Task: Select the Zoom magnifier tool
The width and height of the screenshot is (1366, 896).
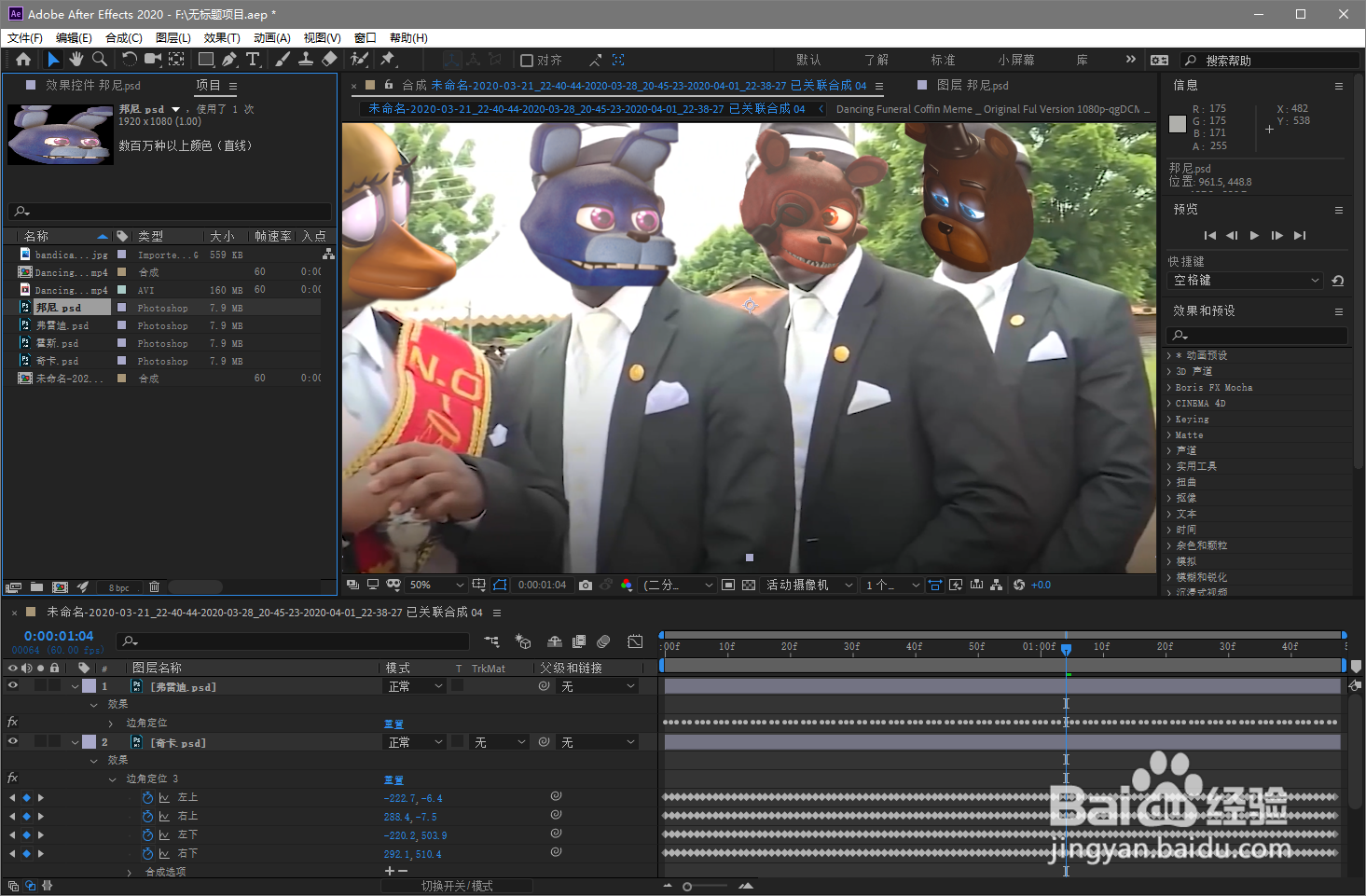Action: pyautogui.click(x=99, y=60)
